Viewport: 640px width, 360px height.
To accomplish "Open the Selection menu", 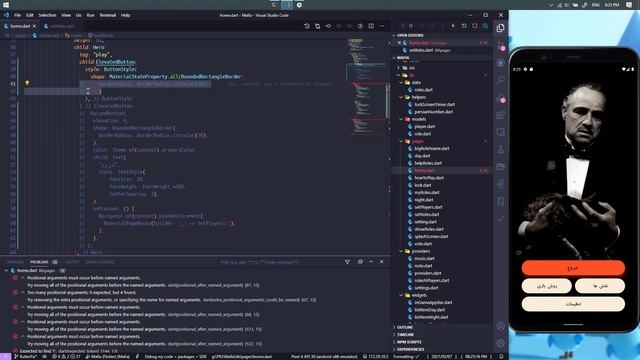I will click(47, 15).
